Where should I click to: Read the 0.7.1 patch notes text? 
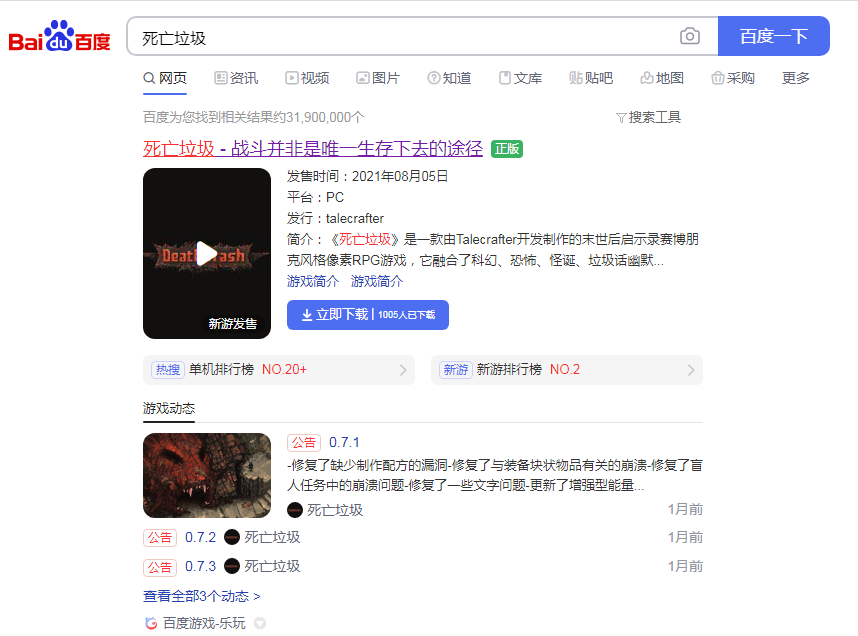point(495,475)
